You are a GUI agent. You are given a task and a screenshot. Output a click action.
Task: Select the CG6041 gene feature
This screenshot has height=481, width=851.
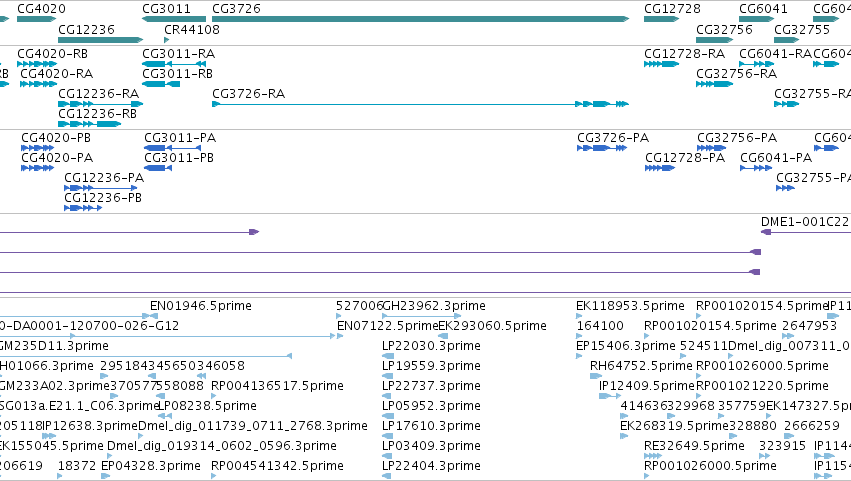tap(757, 19)
